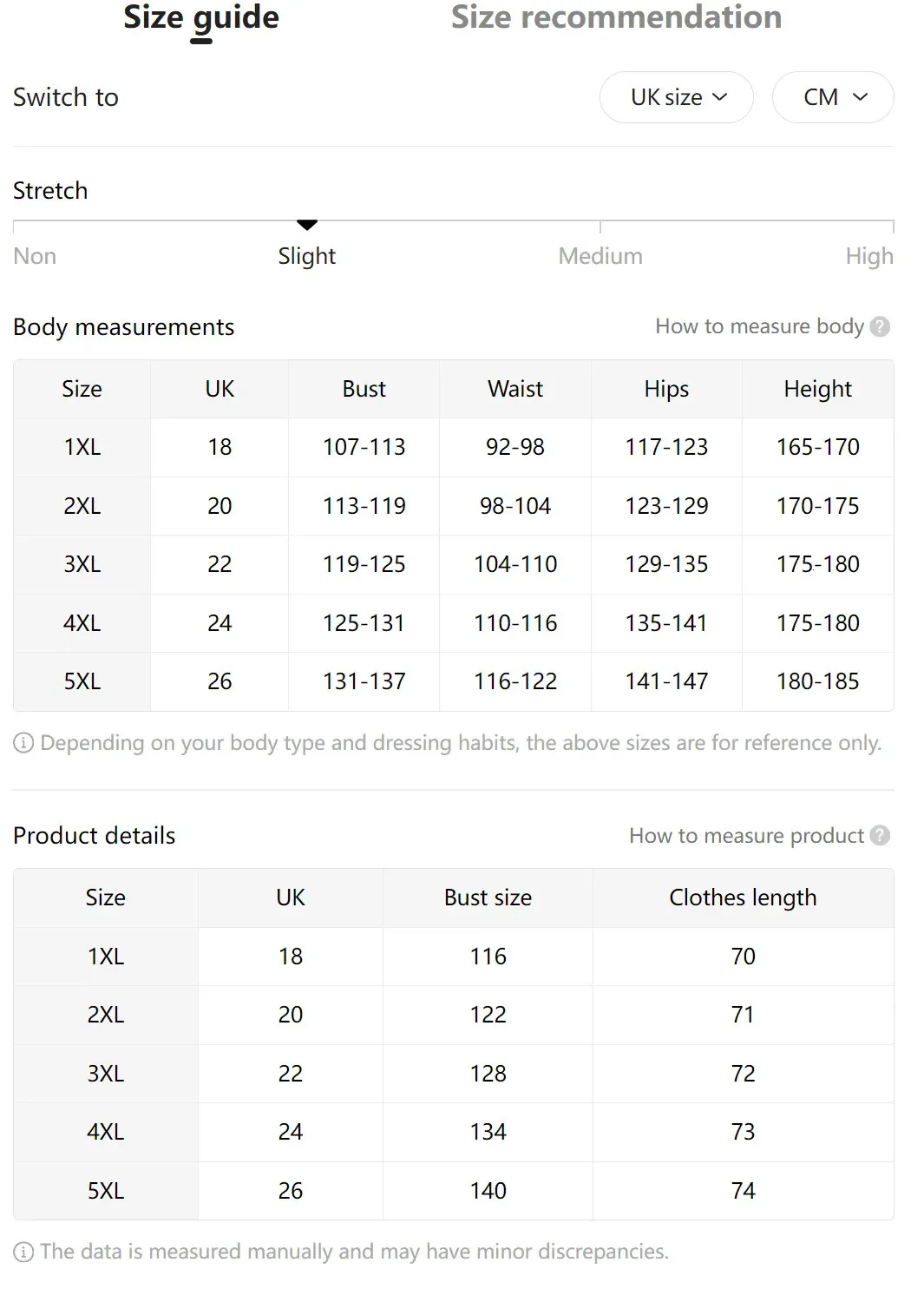Open the CM unit dropdown
Image resolution: width=924 pixels, height=1315 pixels.
click(833, 97)
